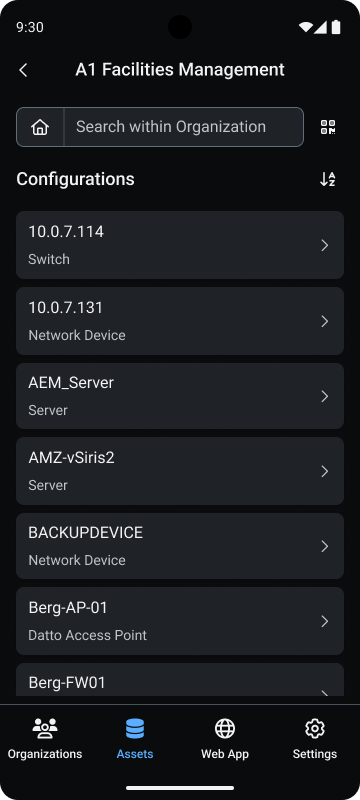Expand the 10.0.7.114 Switch chevron

click(325, 245)
